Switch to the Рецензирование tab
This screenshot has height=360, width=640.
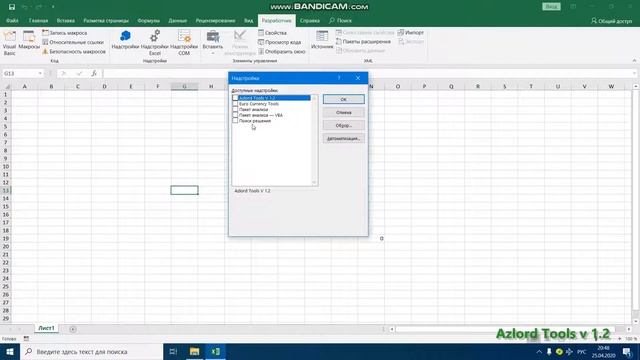[x=215, y=20]
